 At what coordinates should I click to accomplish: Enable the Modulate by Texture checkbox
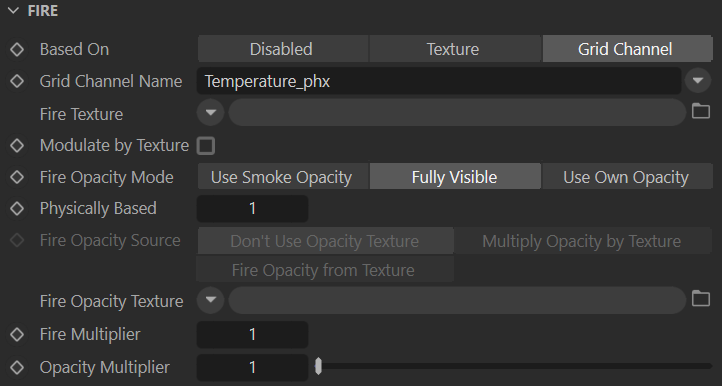point(205,146)
